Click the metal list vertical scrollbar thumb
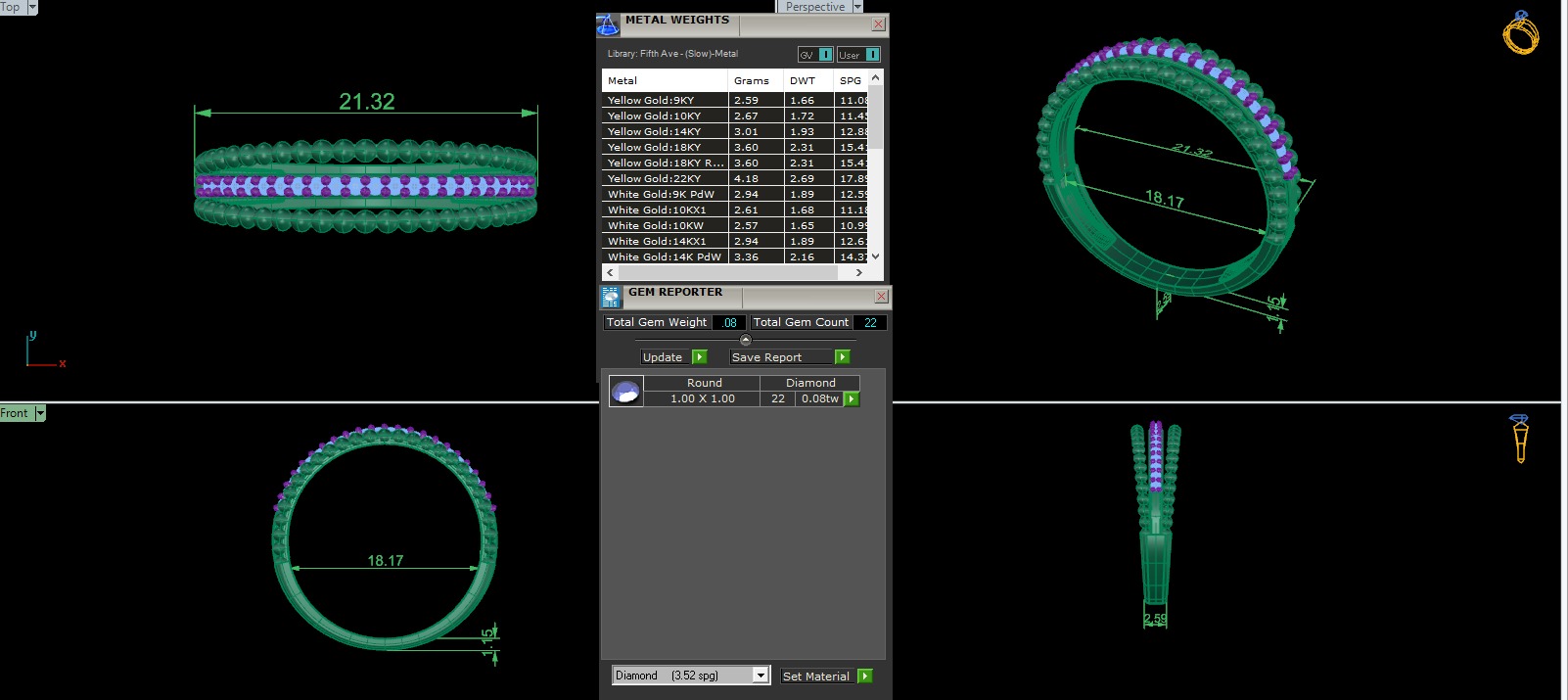 876,117
